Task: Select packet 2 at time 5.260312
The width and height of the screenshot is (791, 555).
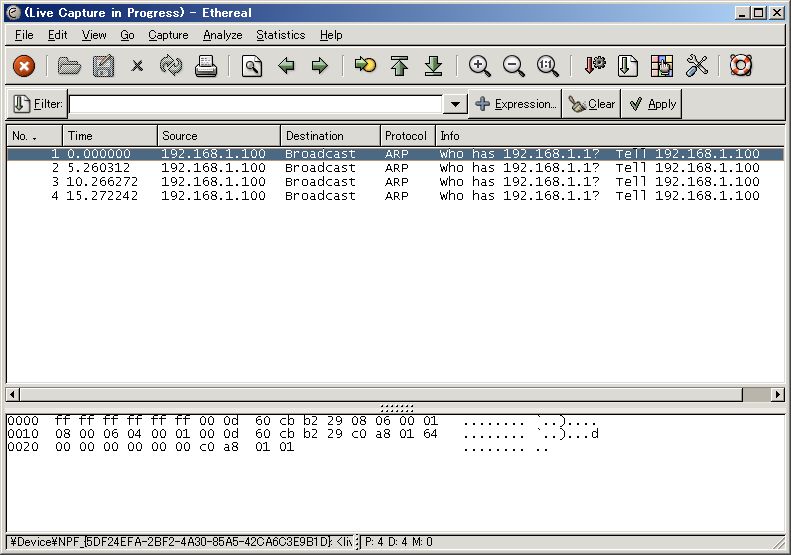Action: (x=395, y=168)
